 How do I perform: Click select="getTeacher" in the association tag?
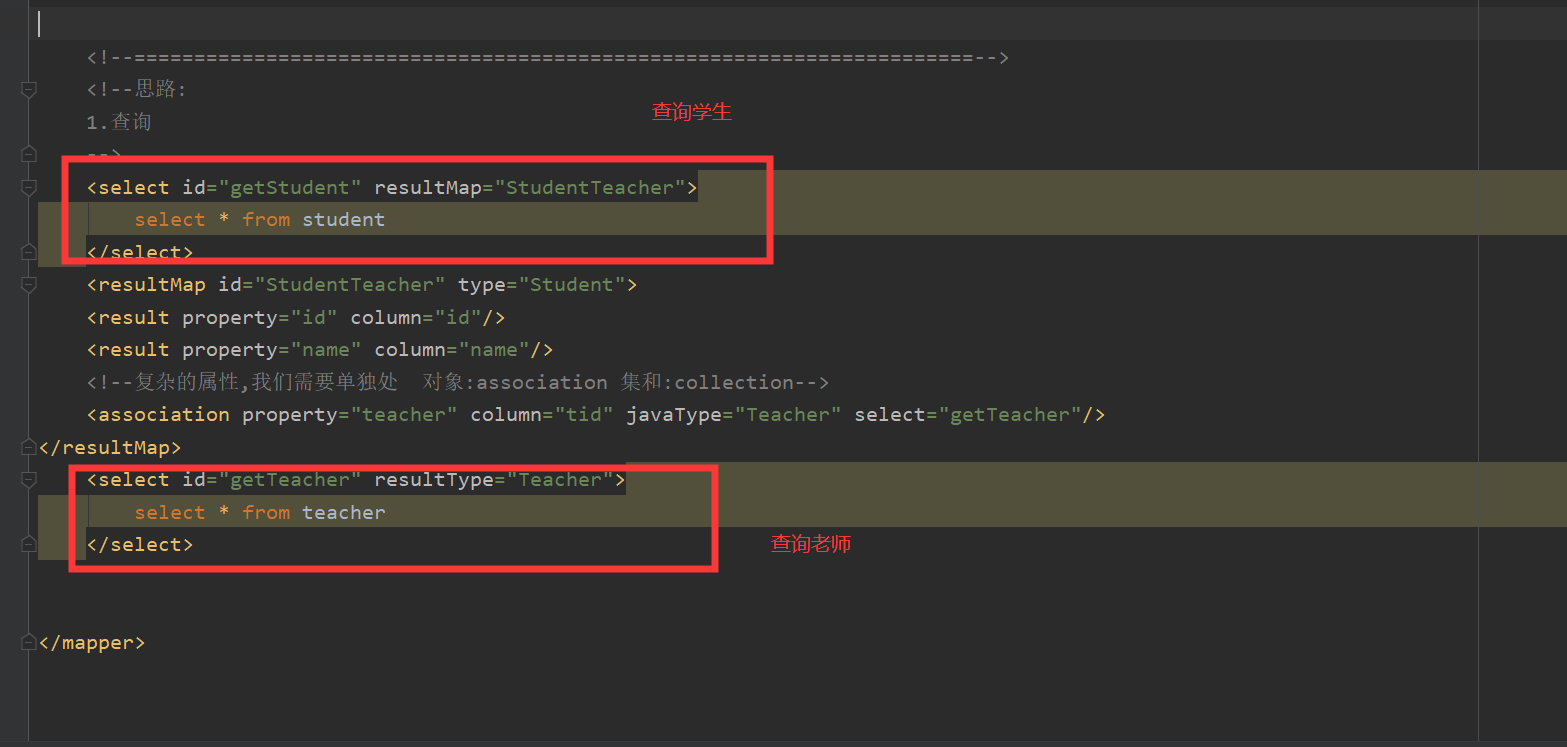pos(968,415)
